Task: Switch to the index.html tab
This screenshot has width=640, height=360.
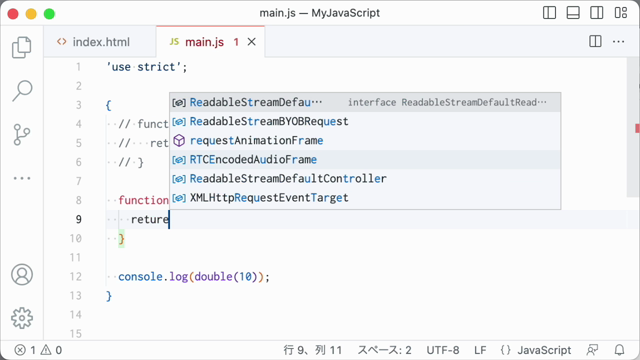Action: coord(93,42)
